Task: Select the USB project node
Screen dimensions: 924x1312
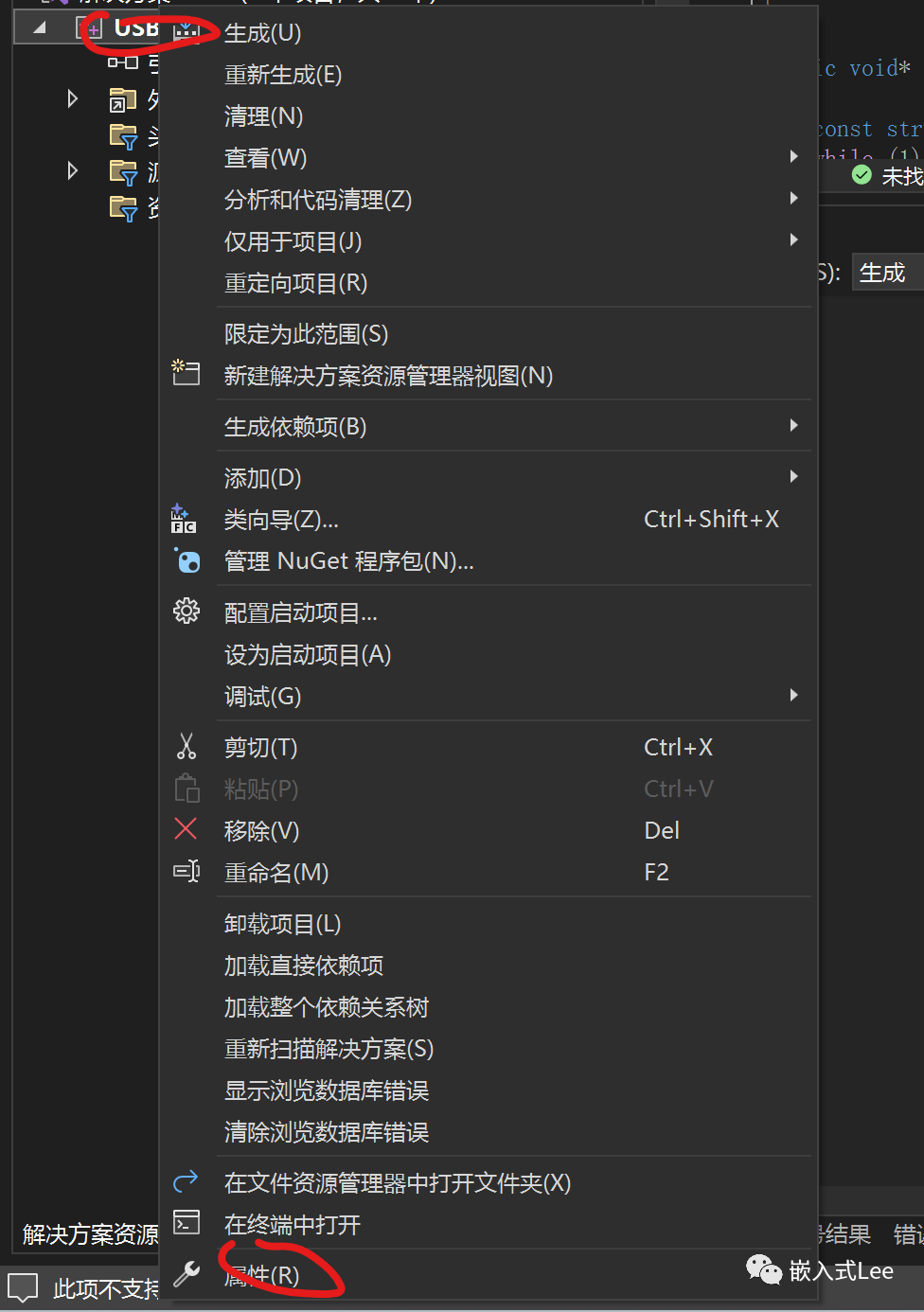Action: (x=133, y=28)
